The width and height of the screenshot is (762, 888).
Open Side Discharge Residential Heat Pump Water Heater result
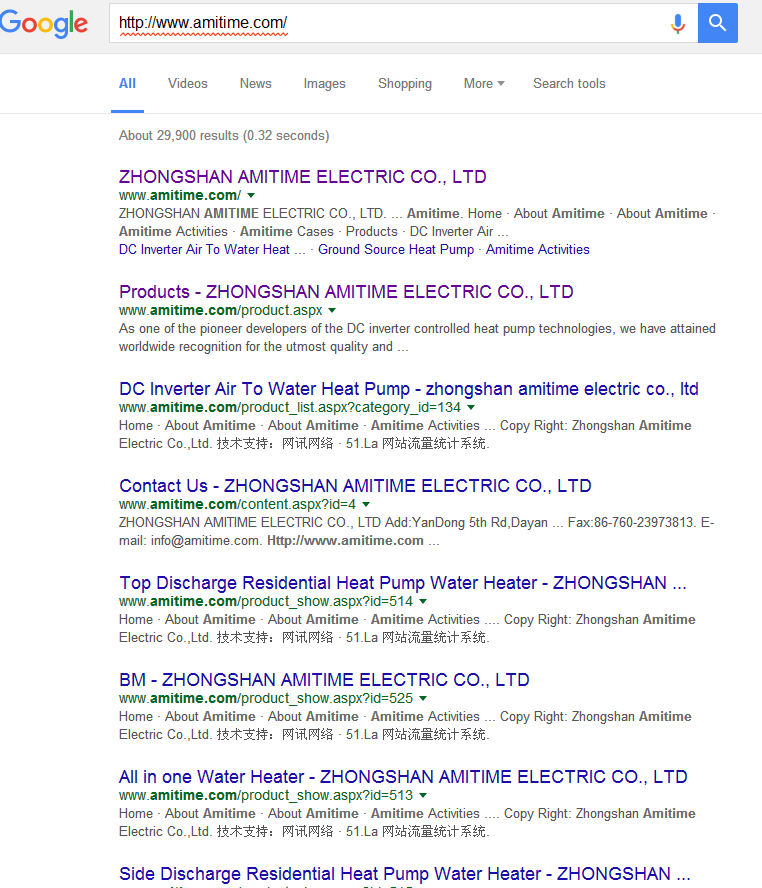tap(404, 874)
